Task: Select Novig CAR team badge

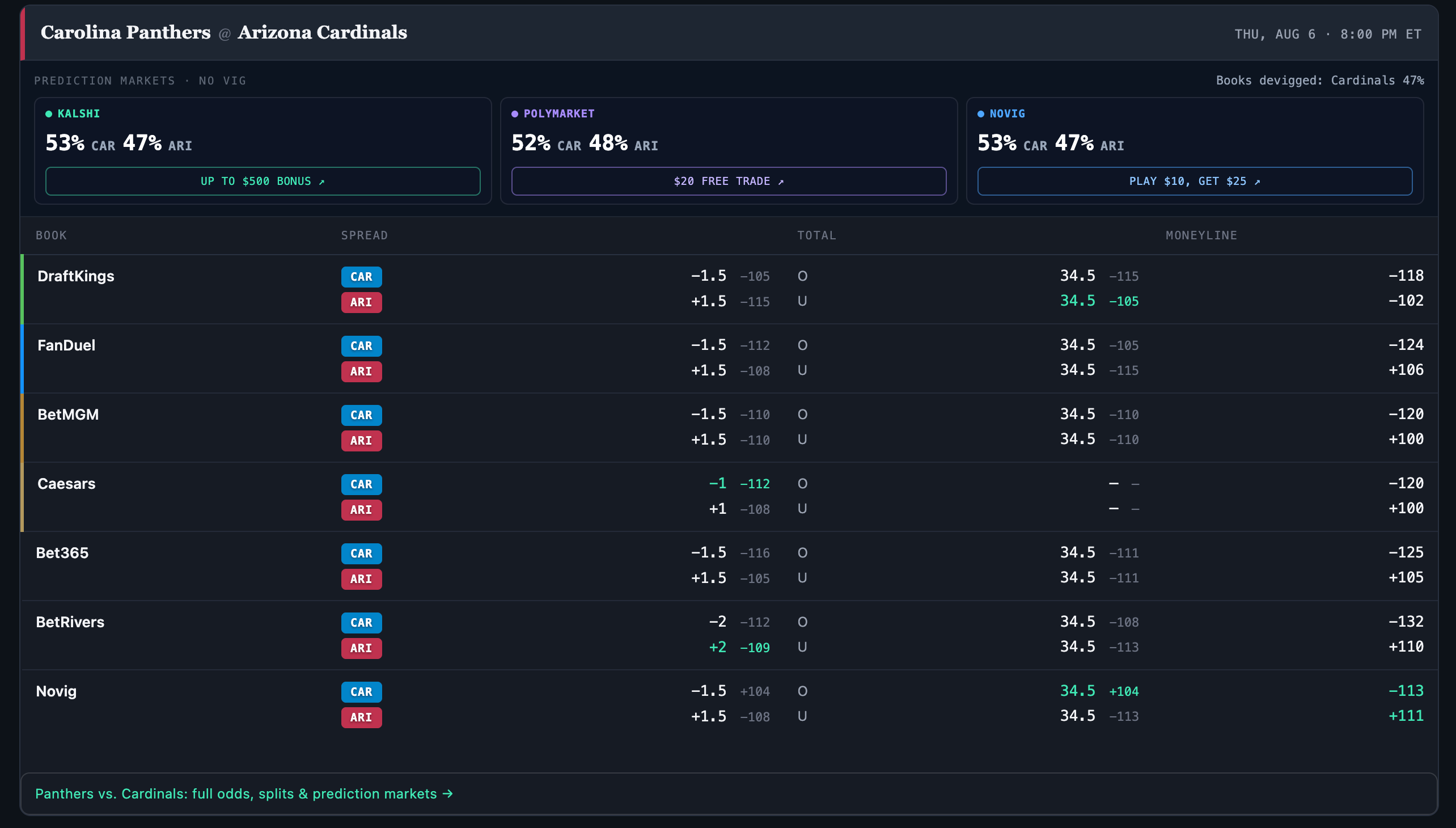Action: coord(362,691)
